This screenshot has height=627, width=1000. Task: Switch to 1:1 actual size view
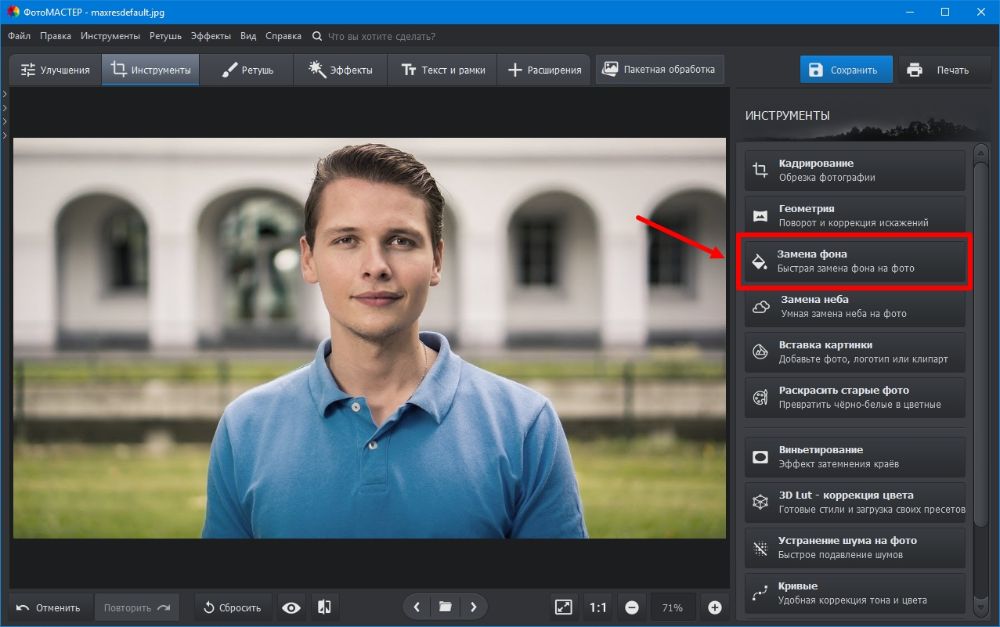pos(598,607)
